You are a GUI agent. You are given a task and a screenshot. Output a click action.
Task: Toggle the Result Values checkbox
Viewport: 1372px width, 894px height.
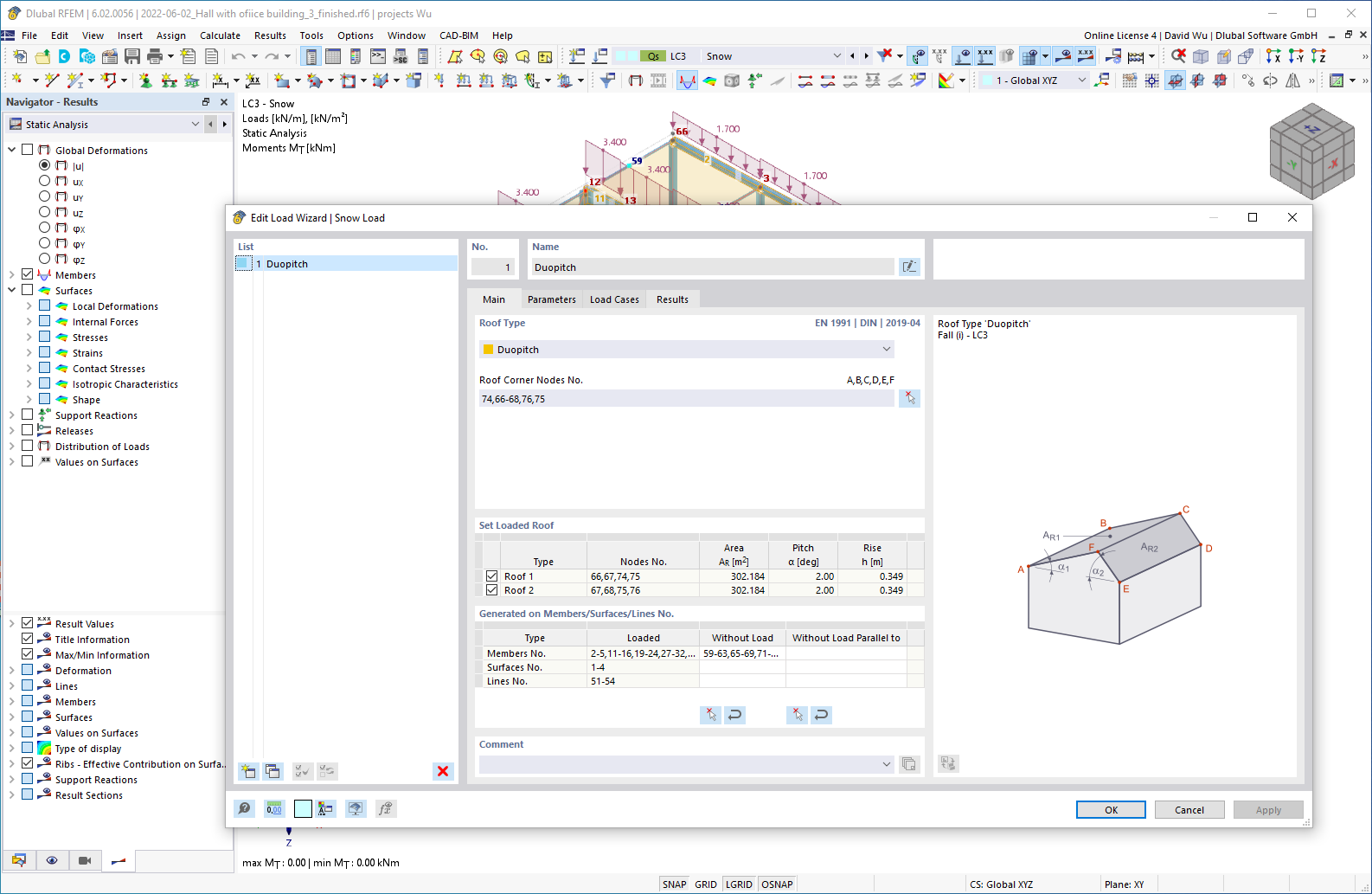coord(28,623)
